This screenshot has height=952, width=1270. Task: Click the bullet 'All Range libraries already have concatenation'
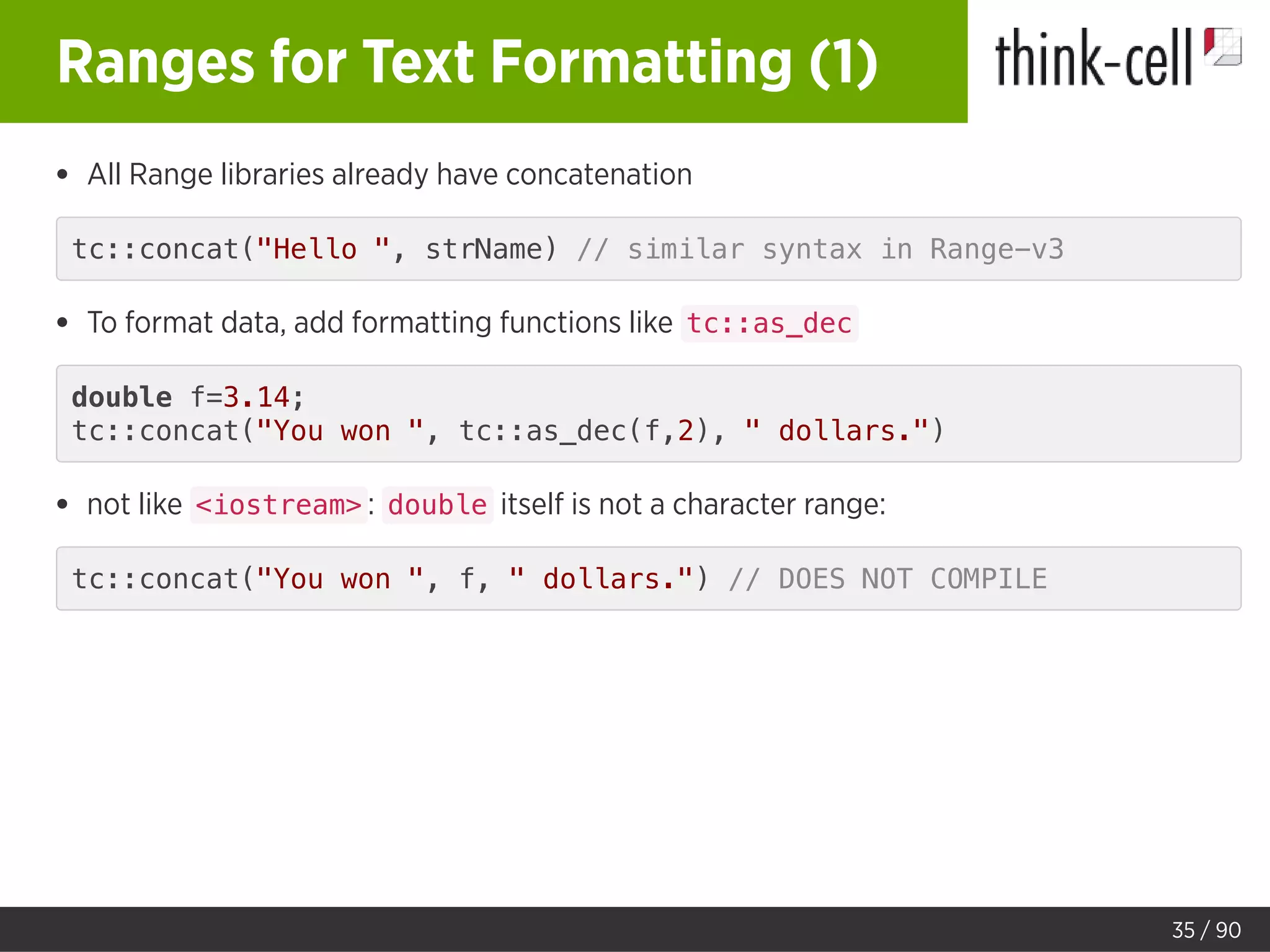click(389, 174)
